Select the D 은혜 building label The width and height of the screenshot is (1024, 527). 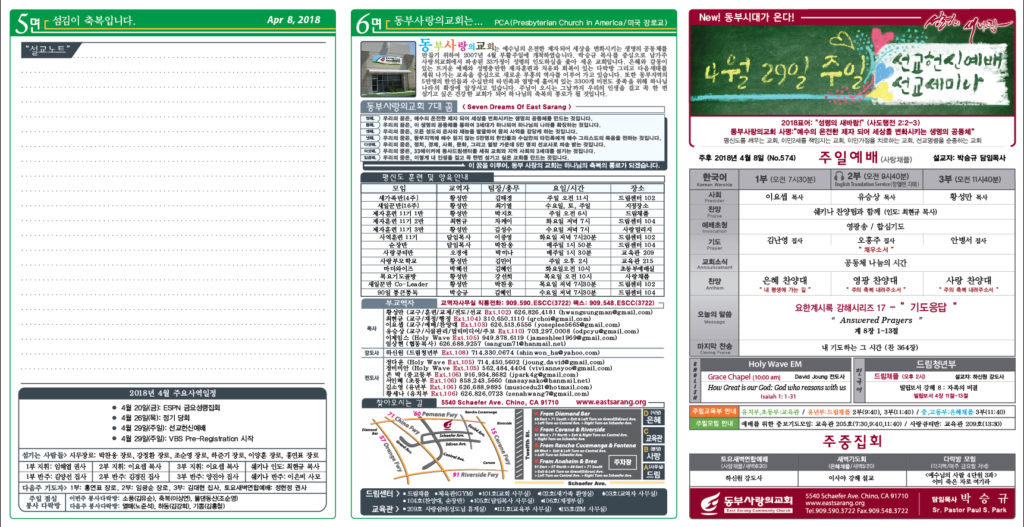[x=652, y=419]
